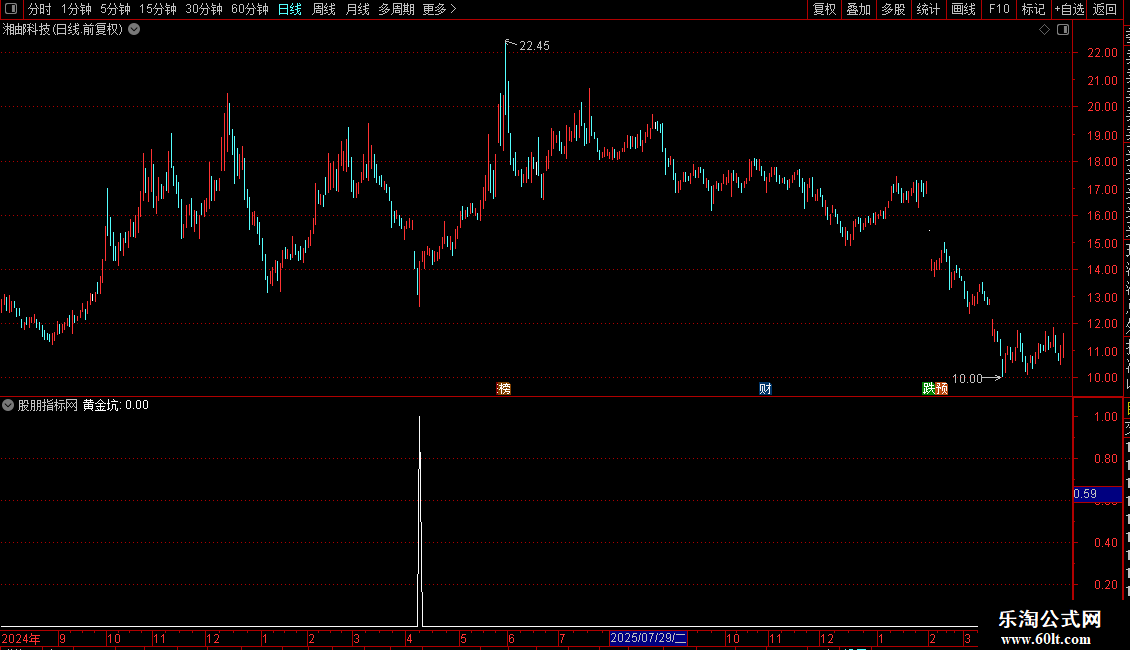Click the 湘邮科技(日线.前复权) chart title

(63, 30)
